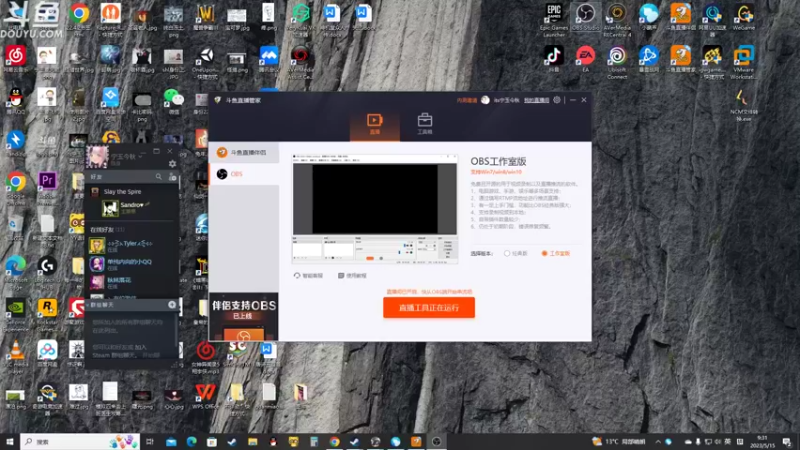This screenshot has height=450, width=800.
Task: Open Rockstar Games Launcher desktop icon
Action: [47, 313]
